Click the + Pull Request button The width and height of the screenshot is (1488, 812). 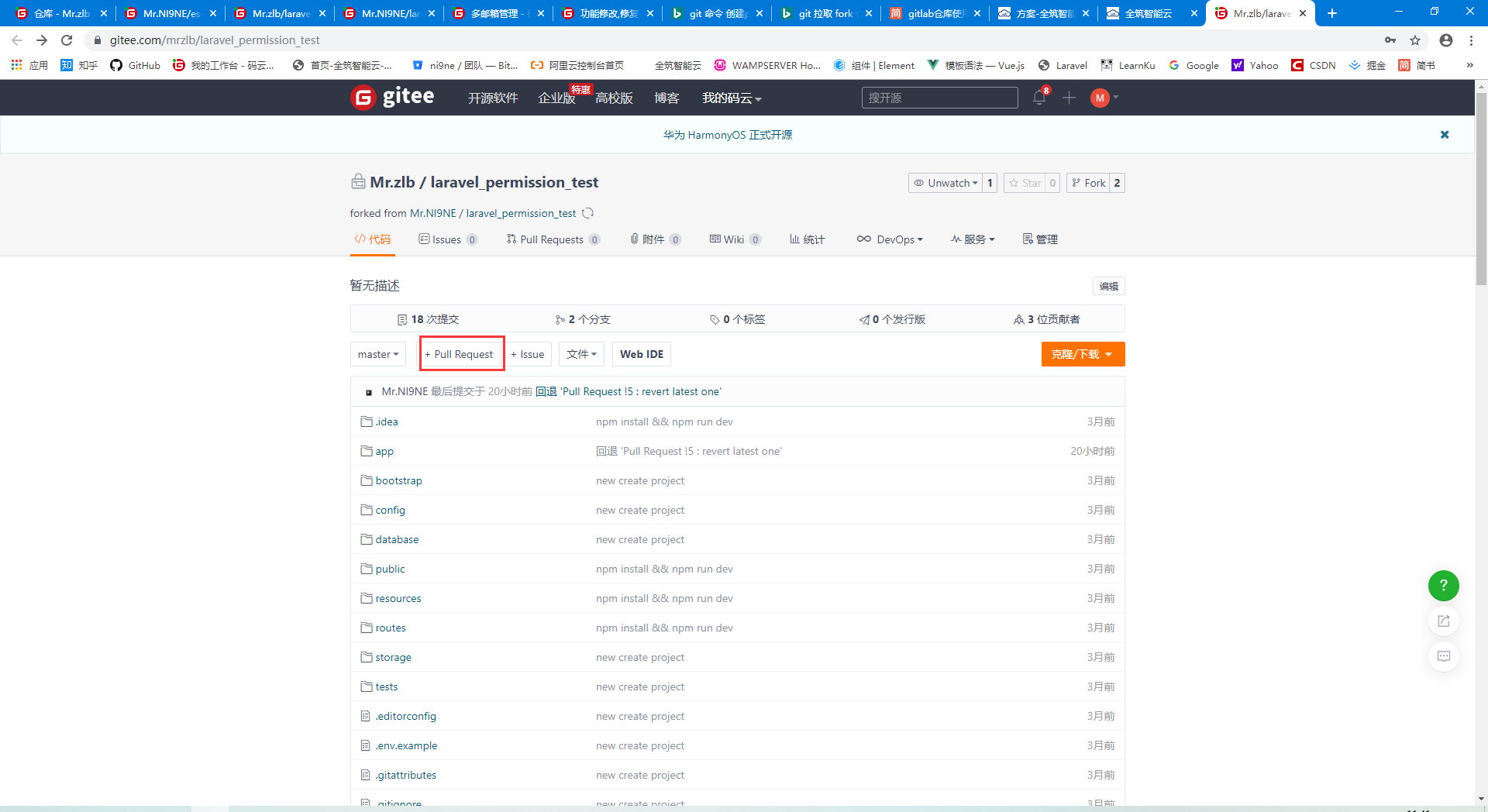coord(463,354)
